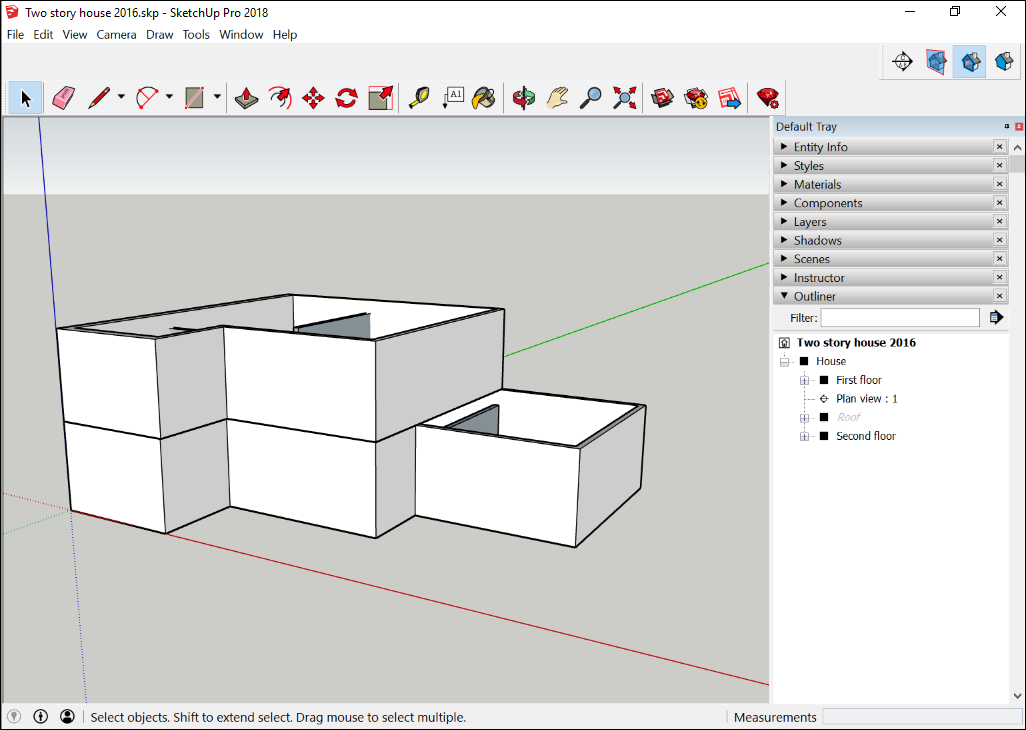Open Shape tool dropdown arrow
The height and width of the screenshot is (730, 1026).
click(x=217, y=97)
